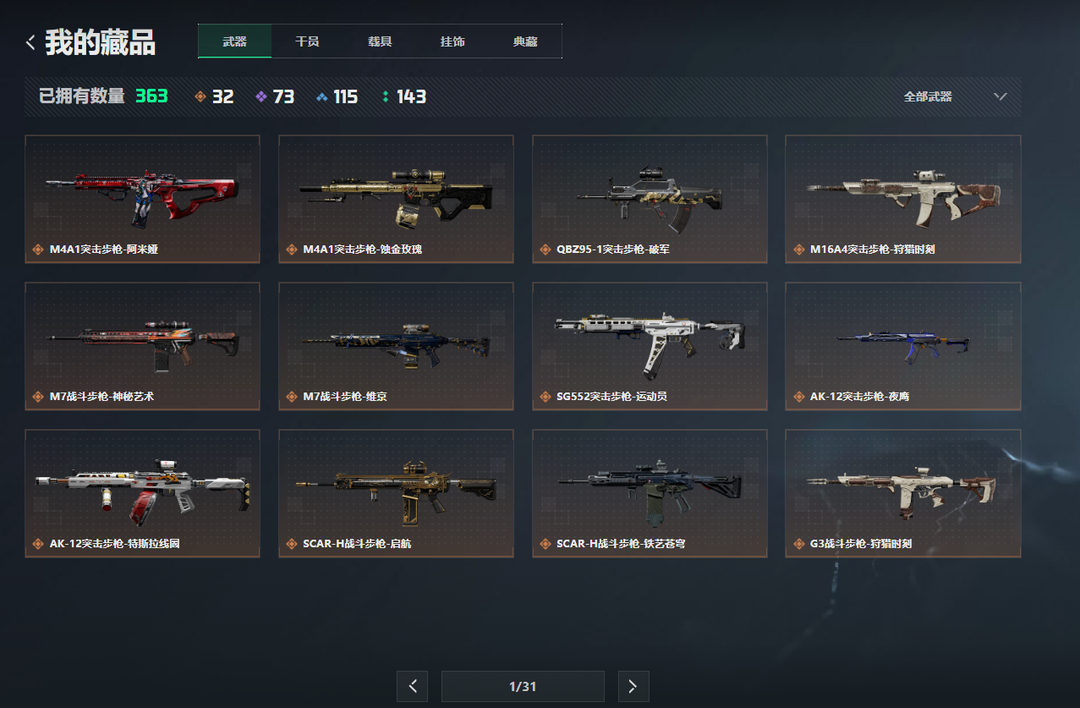Image resolution: width=1080 pixels, height=708 pixels.
Task: Click the blue rarity icon next to 115
Action: coord(322,97)
